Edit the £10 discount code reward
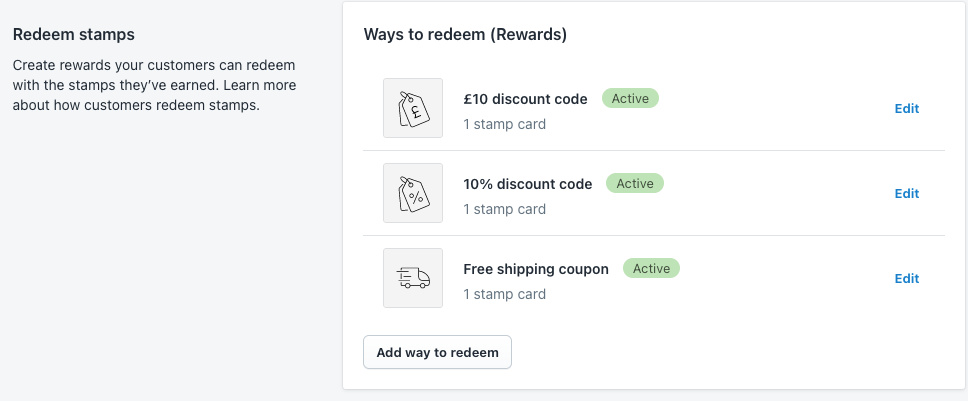 click(907, 109)
